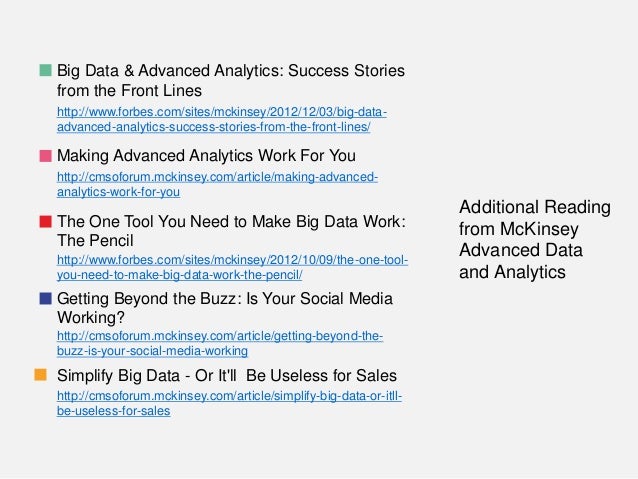This screenshot has width=638, height=479.
Task: Select The One Tool You Need heading
Action: pyautogui.click(x=232, y=231)
